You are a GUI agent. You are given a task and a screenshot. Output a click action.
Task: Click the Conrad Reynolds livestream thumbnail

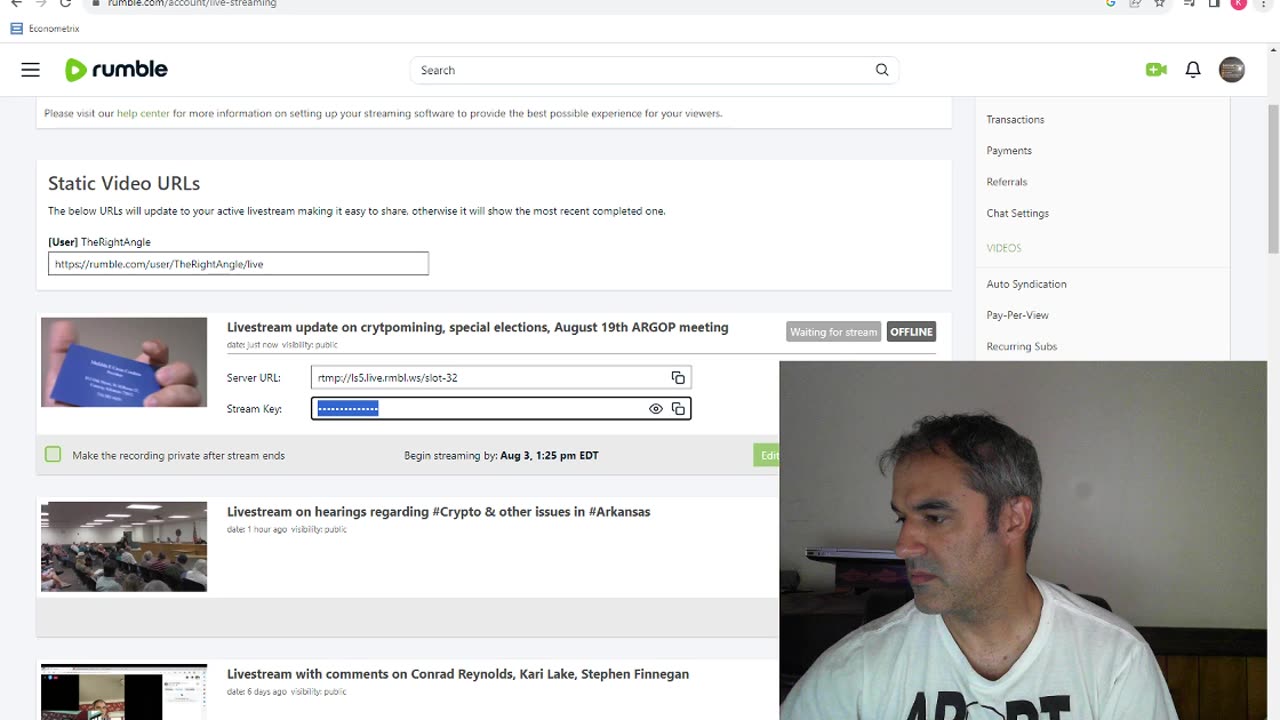point(124,692)
